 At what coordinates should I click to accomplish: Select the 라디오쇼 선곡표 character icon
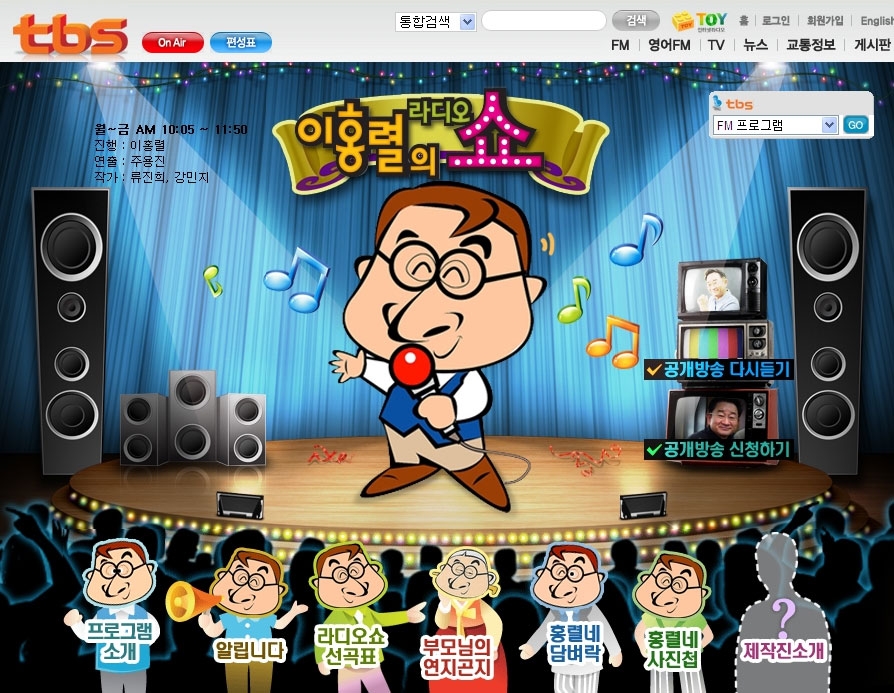(350, 610)
